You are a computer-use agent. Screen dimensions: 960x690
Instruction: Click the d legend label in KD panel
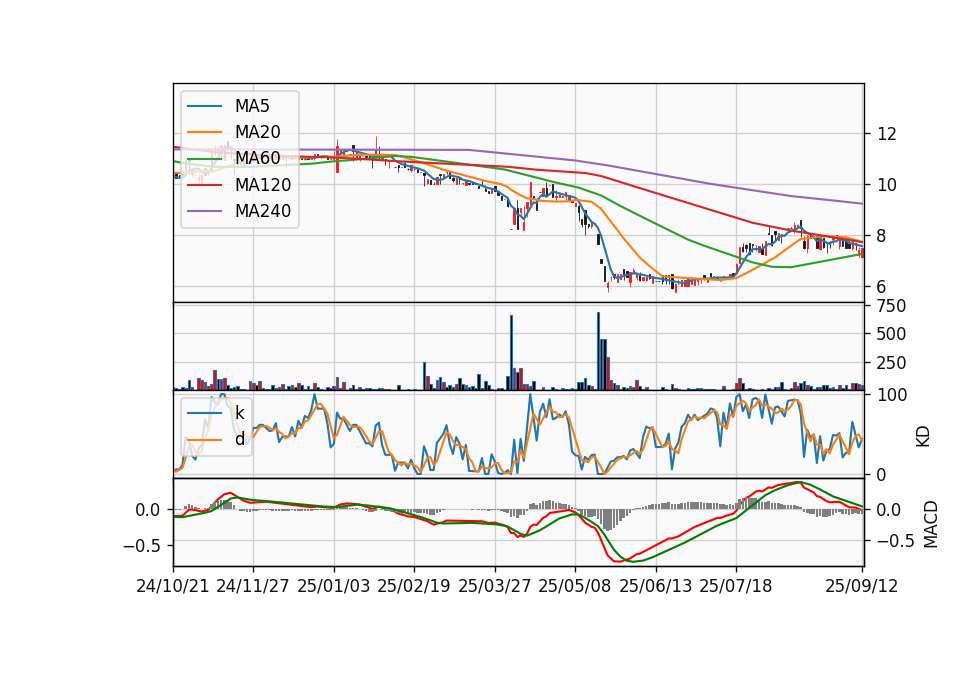click(240, 439)
